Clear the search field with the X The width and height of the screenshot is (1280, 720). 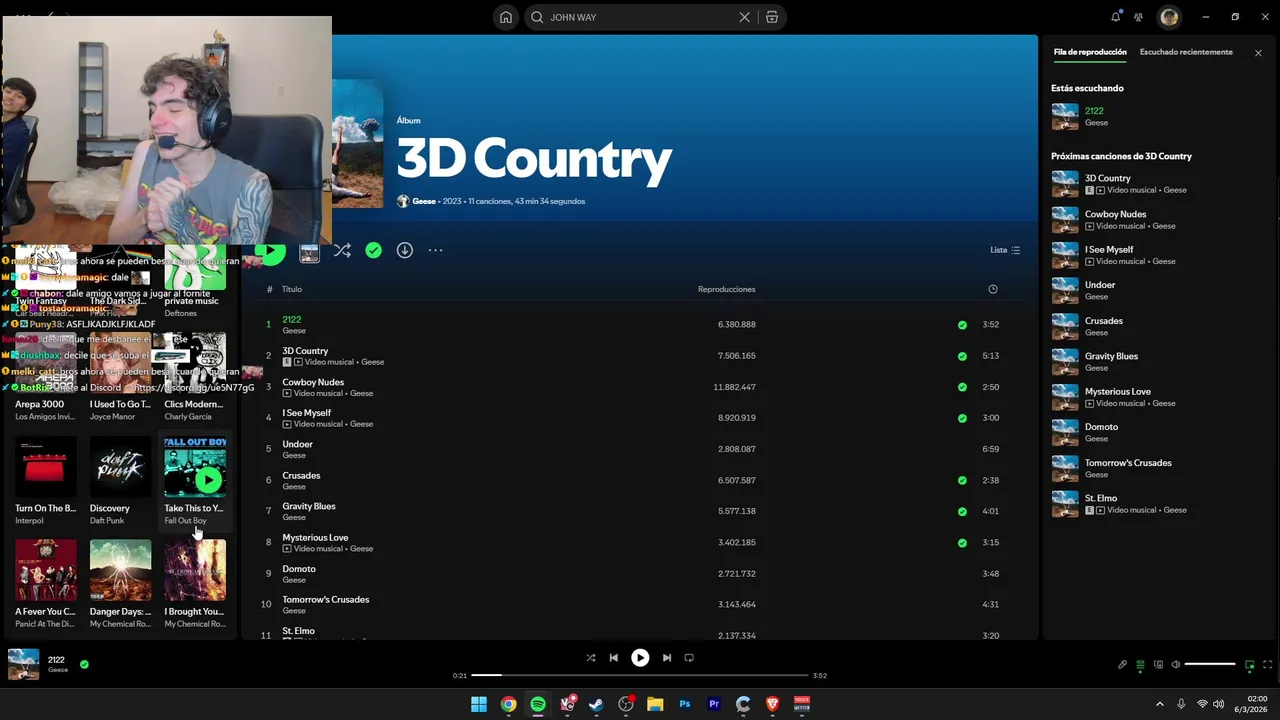(x=744, y=17)
